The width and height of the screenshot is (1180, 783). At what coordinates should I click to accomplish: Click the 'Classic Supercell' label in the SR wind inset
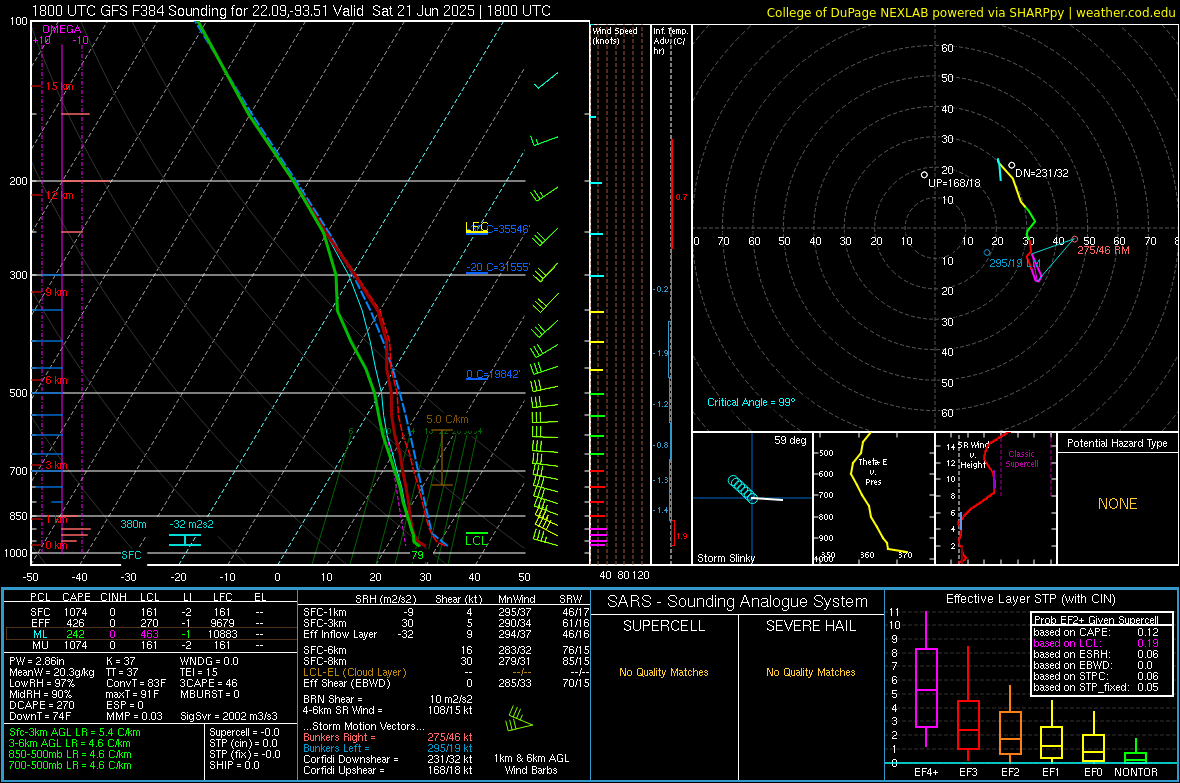click(x=1021, y=459)
